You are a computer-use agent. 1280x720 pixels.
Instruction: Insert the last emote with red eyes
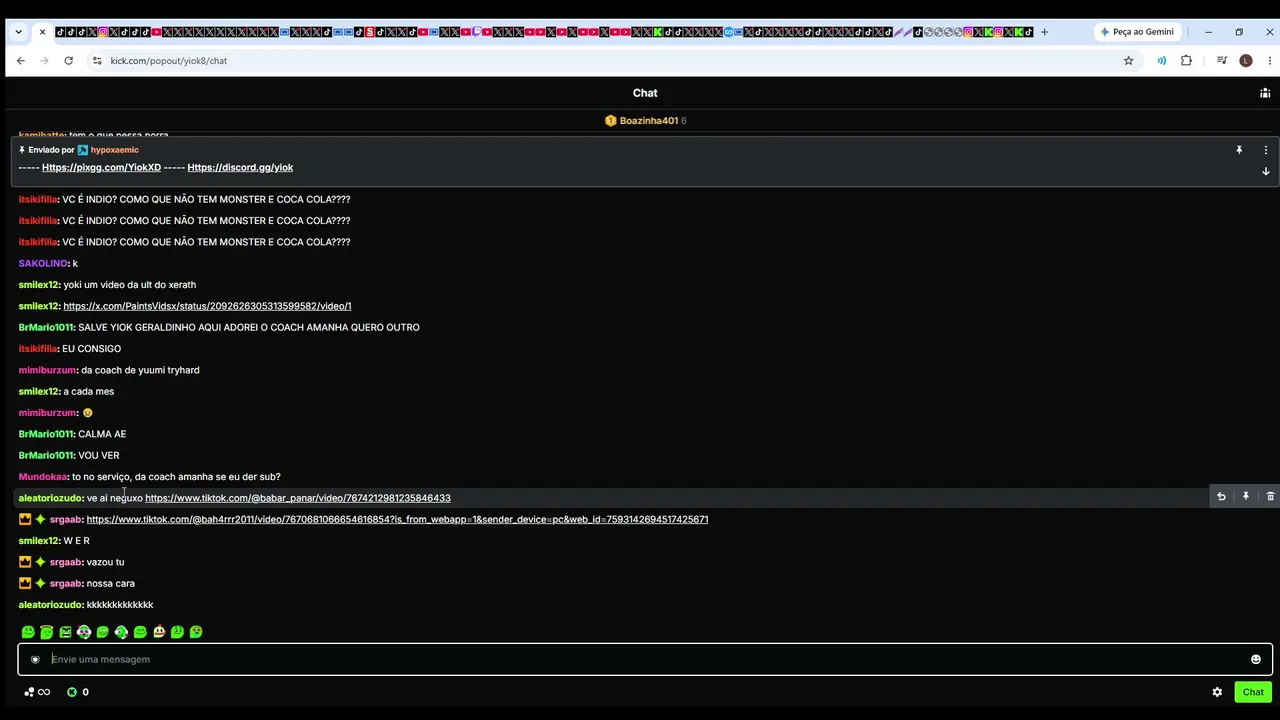click(196, 632)
